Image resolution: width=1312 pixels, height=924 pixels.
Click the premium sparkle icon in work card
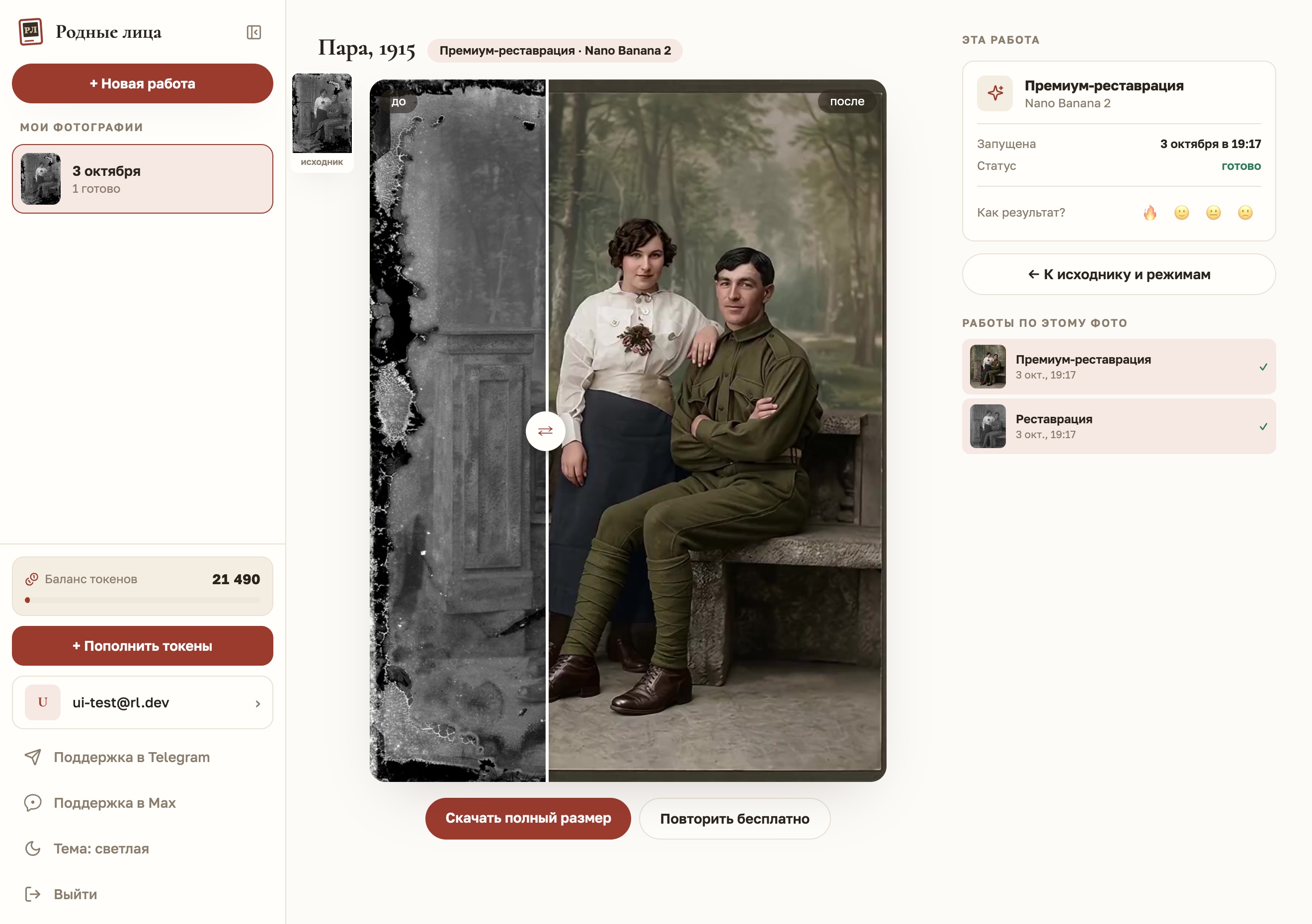click(x=995, y=93)
